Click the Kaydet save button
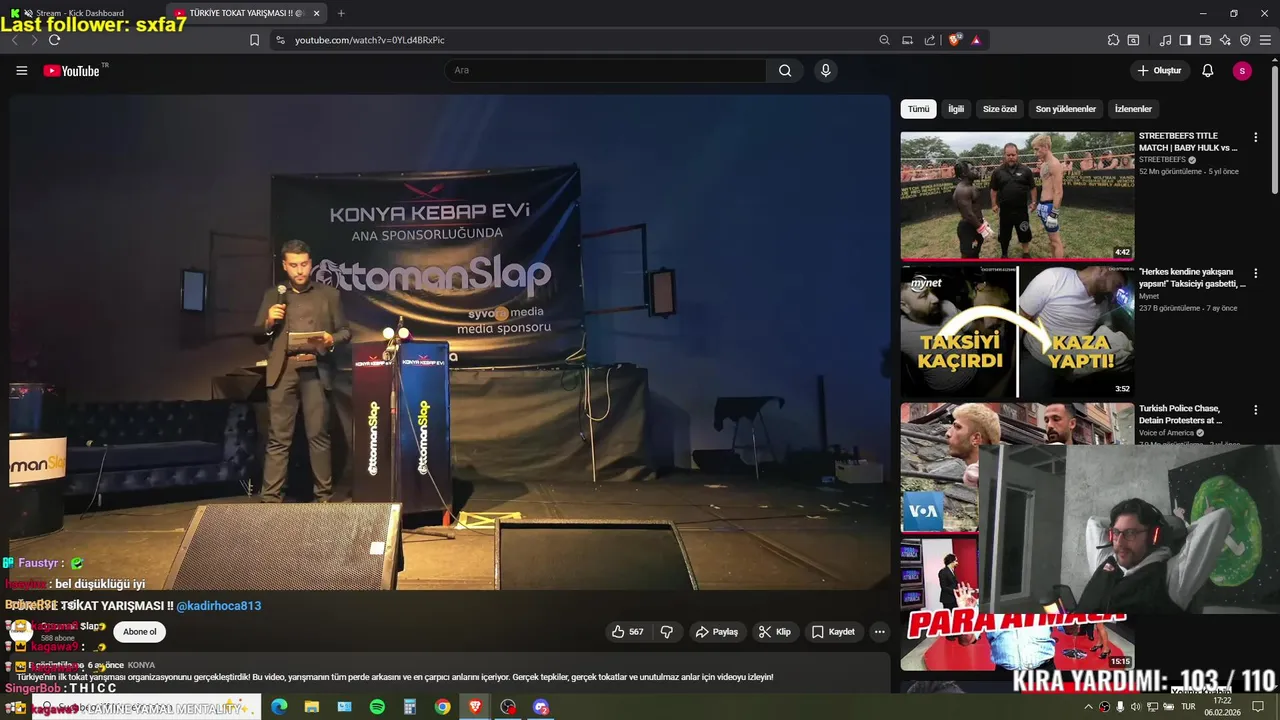Image resolution: width=1280 pixels, height=720 pixels. pos(833,632)
